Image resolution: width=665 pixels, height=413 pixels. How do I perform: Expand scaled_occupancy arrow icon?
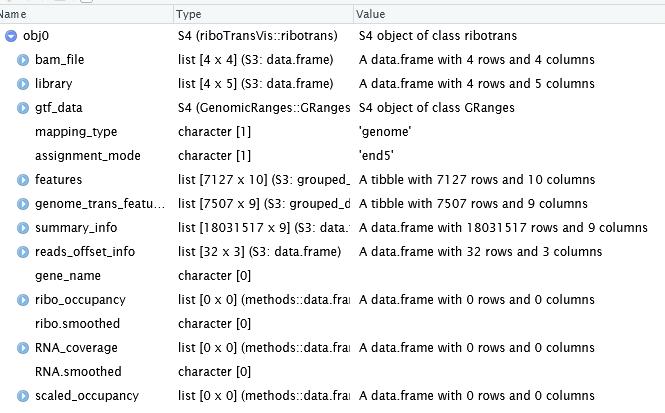click(x=23, y=396)
